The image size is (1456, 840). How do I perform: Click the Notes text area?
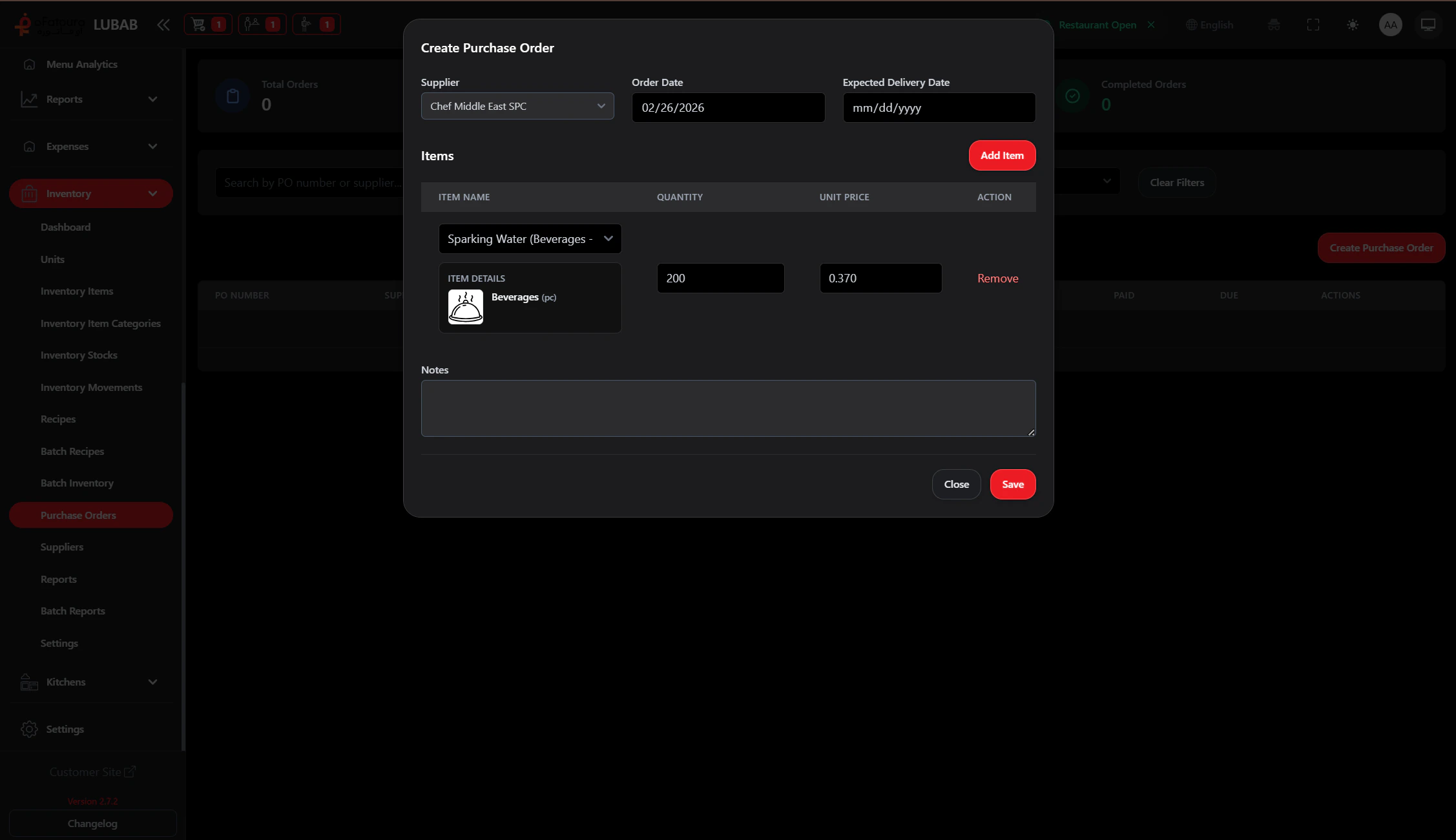[728, 408]
